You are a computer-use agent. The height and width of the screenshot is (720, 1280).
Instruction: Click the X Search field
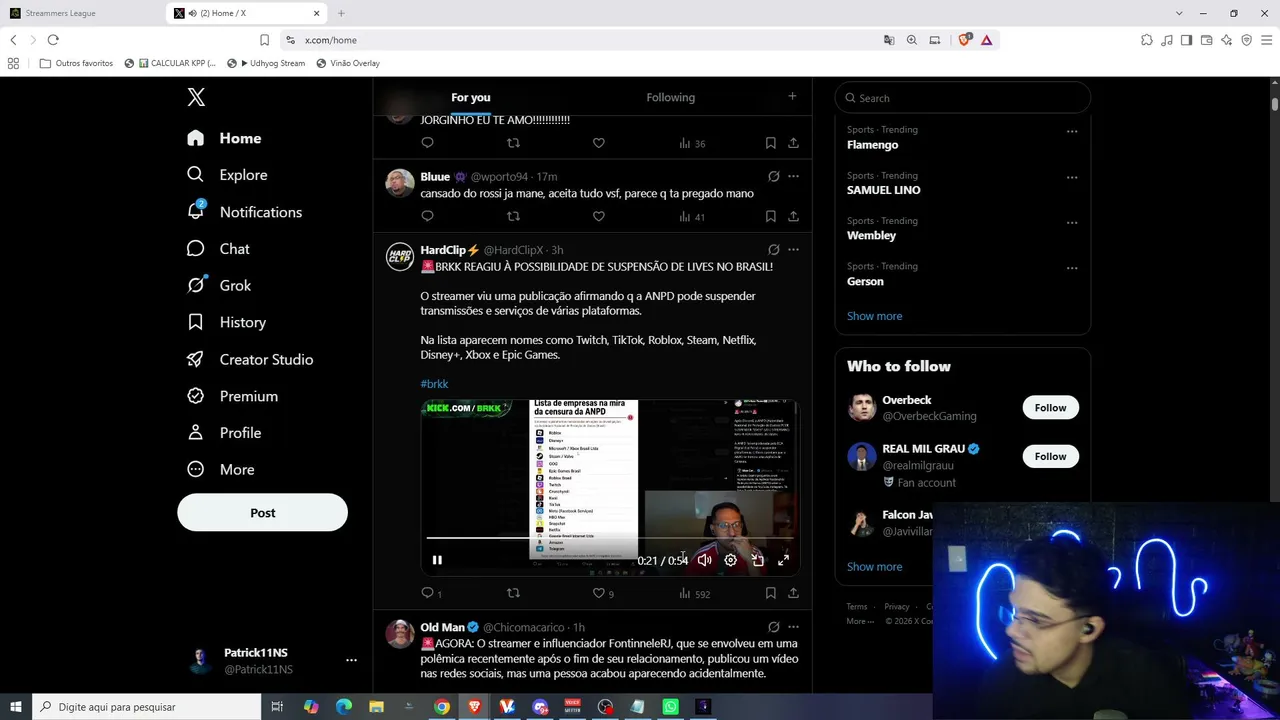(x=962, y=98)
